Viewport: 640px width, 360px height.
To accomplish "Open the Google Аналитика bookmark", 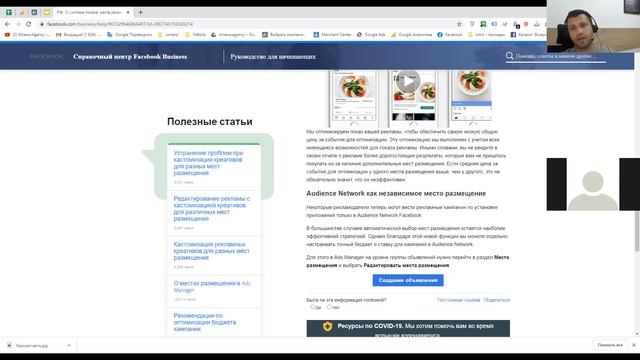I will [x=411, y=35].
